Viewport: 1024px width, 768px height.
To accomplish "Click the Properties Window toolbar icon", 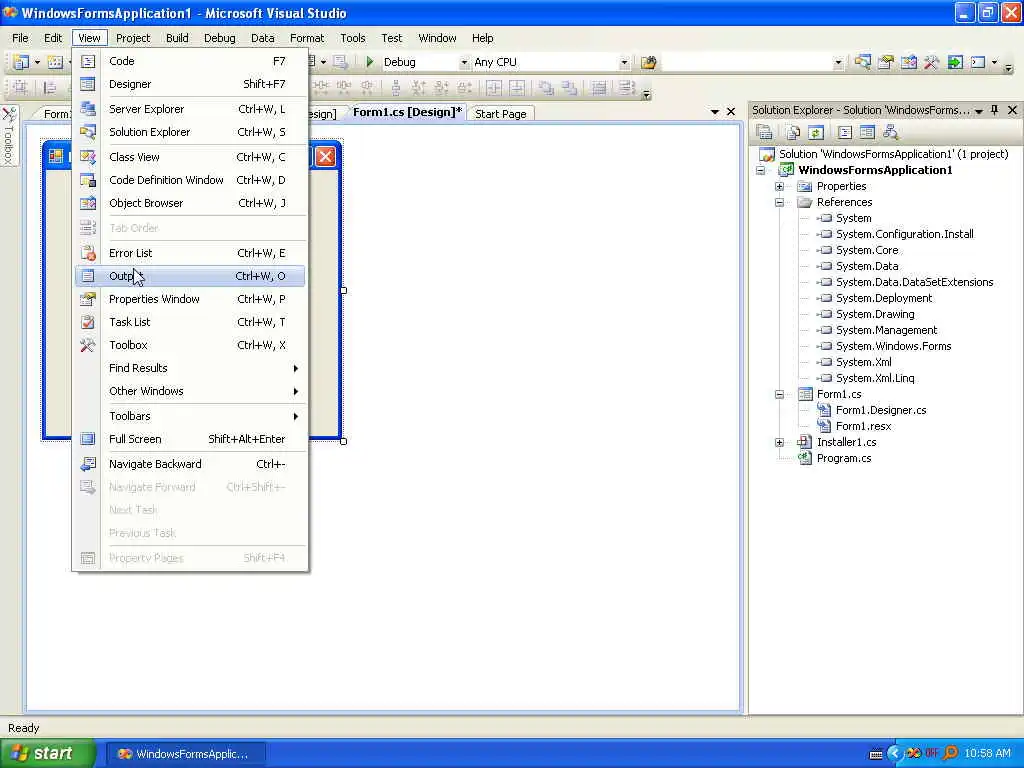I will pos(886,62).
